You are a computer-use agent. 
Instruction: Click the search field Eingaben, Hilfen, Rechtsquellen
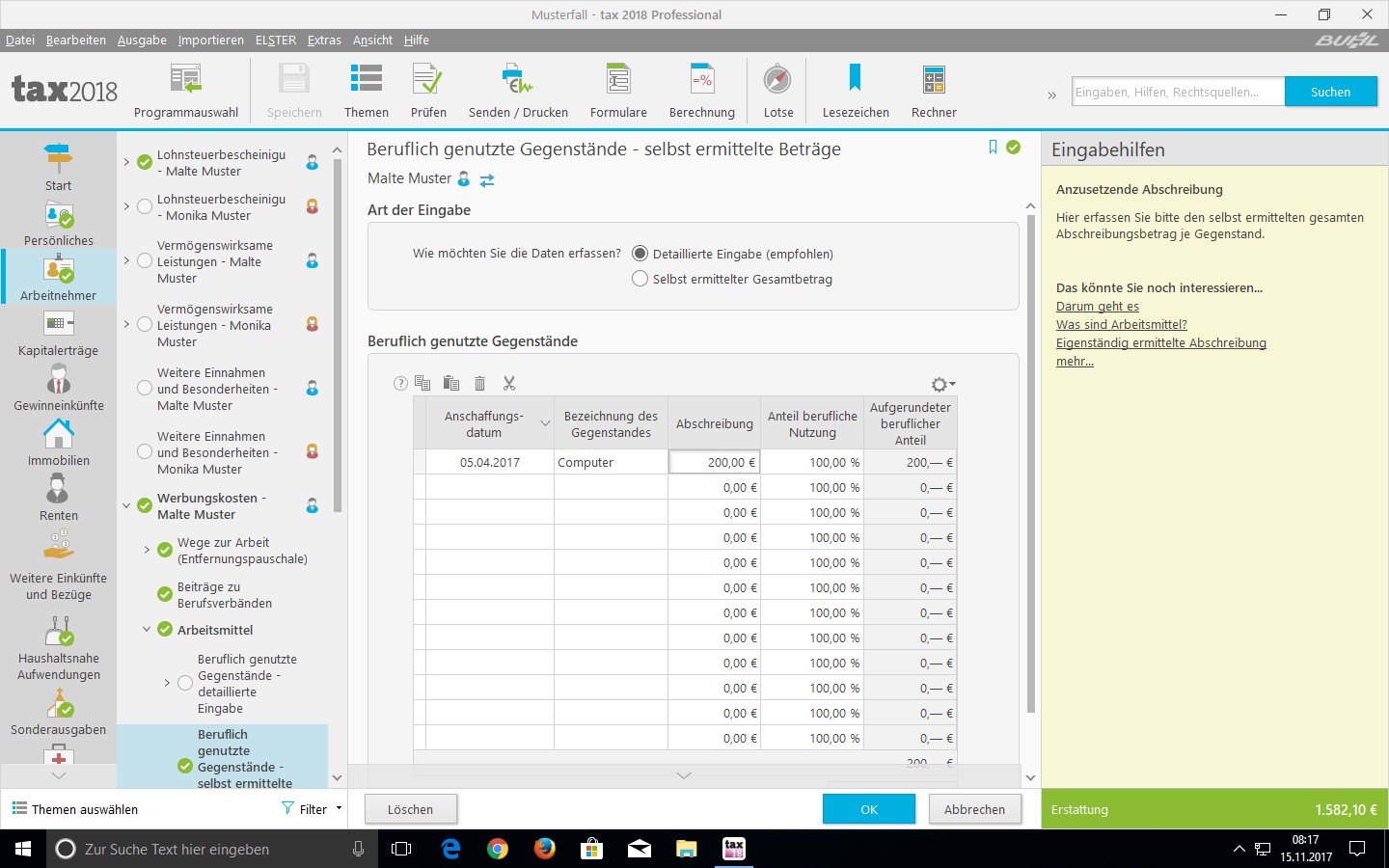1179,92
